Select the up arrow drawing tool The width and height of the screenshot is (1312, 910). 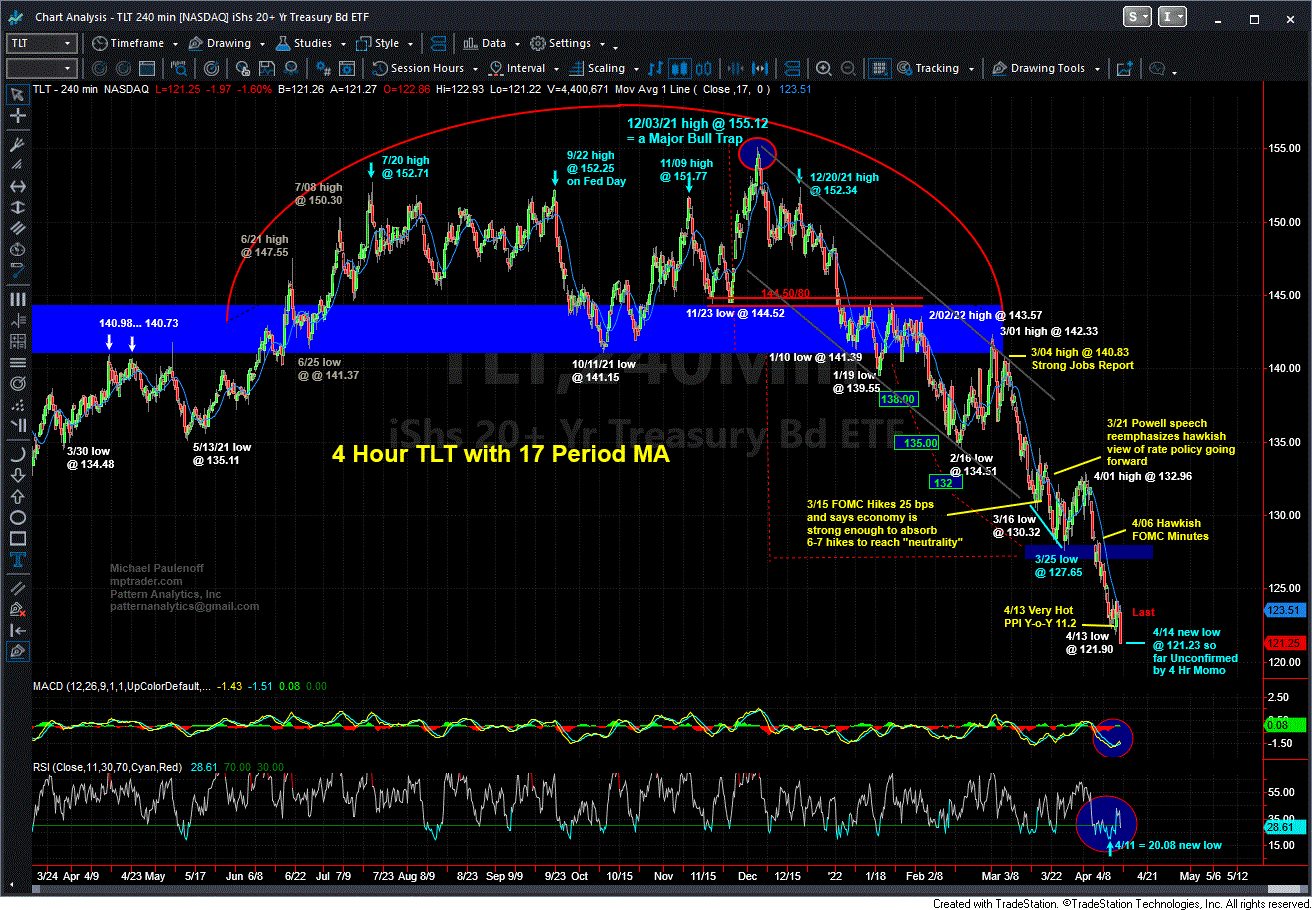click(x=17, y=495)
